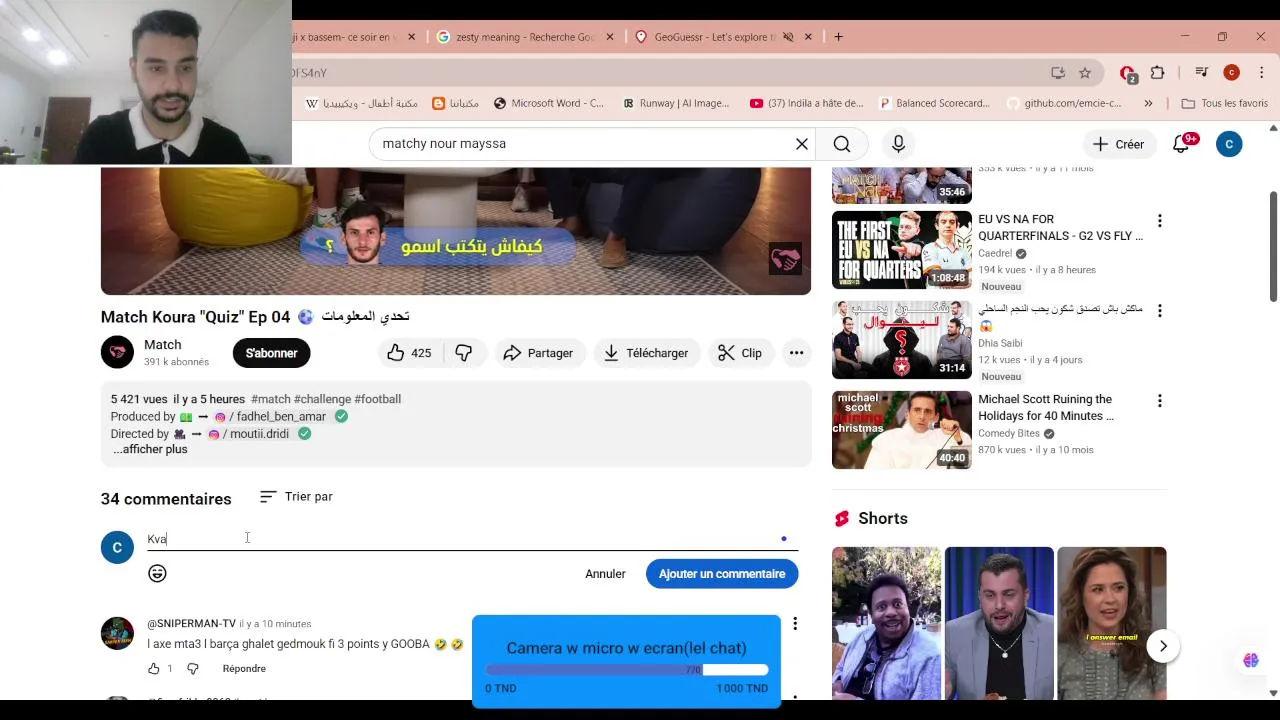Unmute the GeoGuessr tab audio icon

point(788,37)
